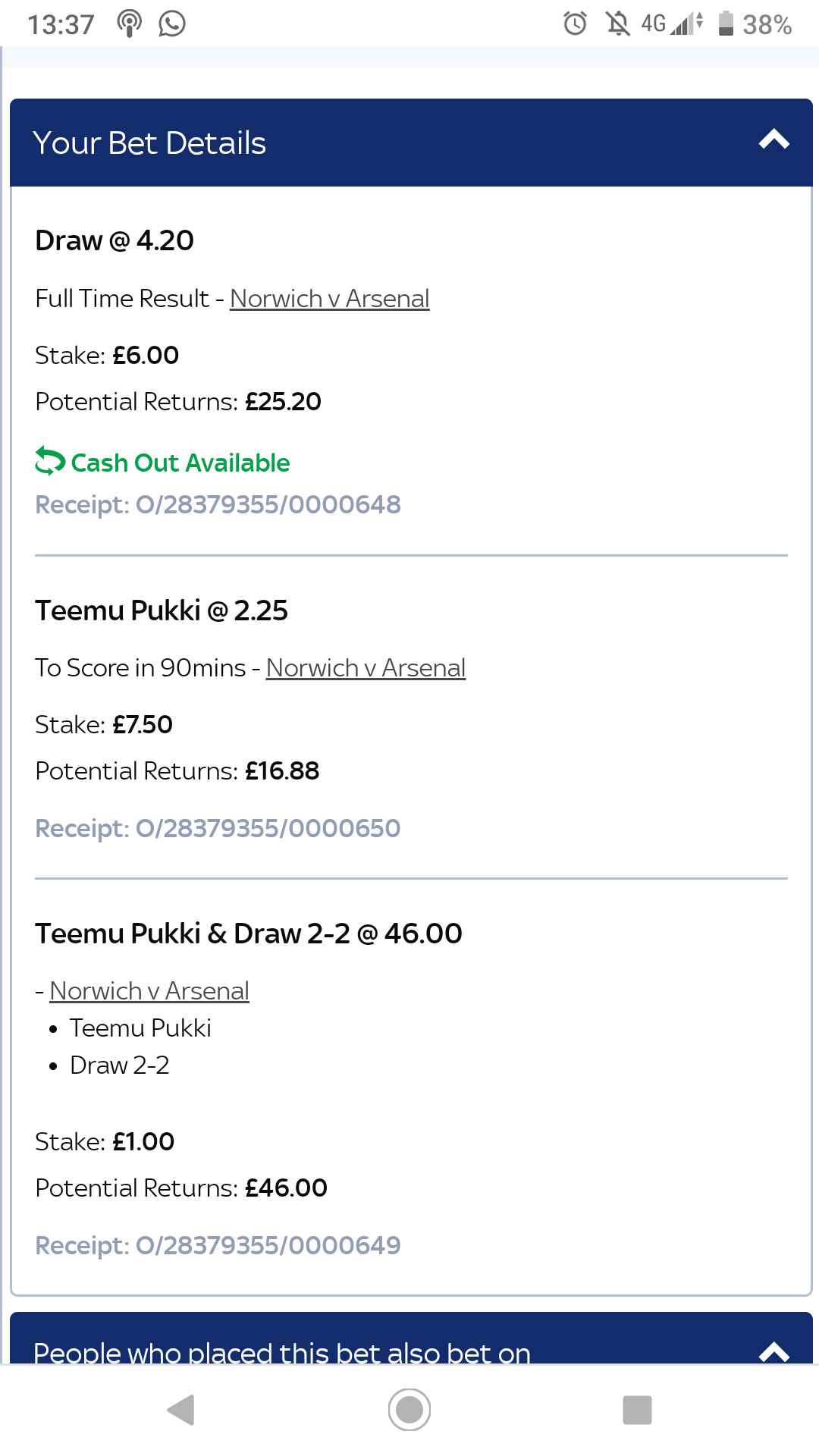Select Teemu Pukki & Draw 2-2 bet title
The height and width of the screenshot is (1456, 819).
tap(249, 934)
